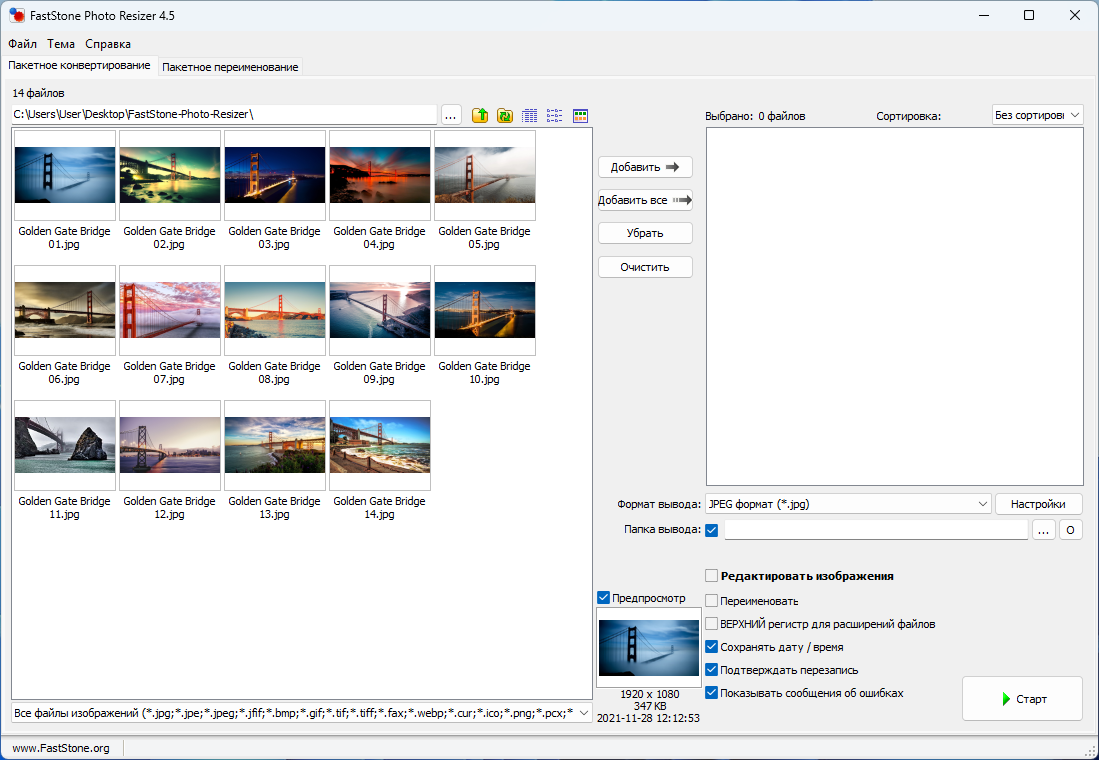Click the output folder path field
The image size is (1099, 760).
point(875,531)
